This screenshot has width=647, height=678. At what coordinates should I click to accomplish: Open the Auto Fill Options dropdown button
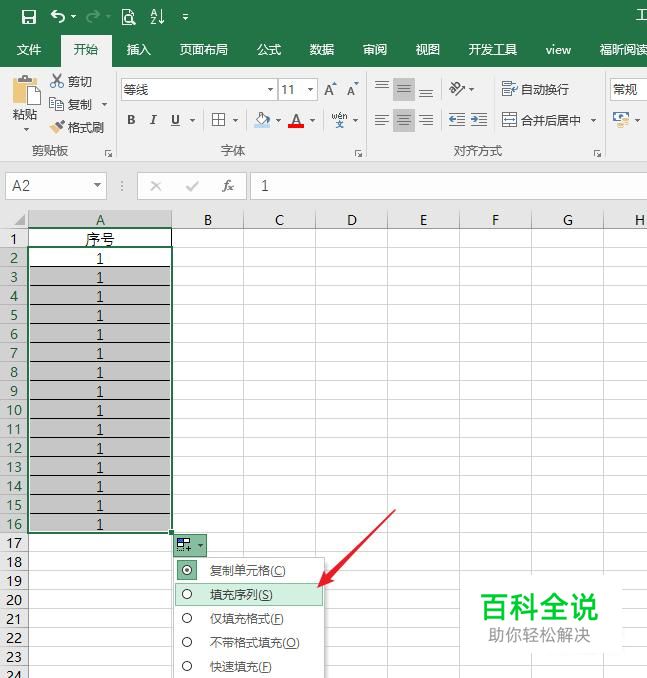pos(190,545)
